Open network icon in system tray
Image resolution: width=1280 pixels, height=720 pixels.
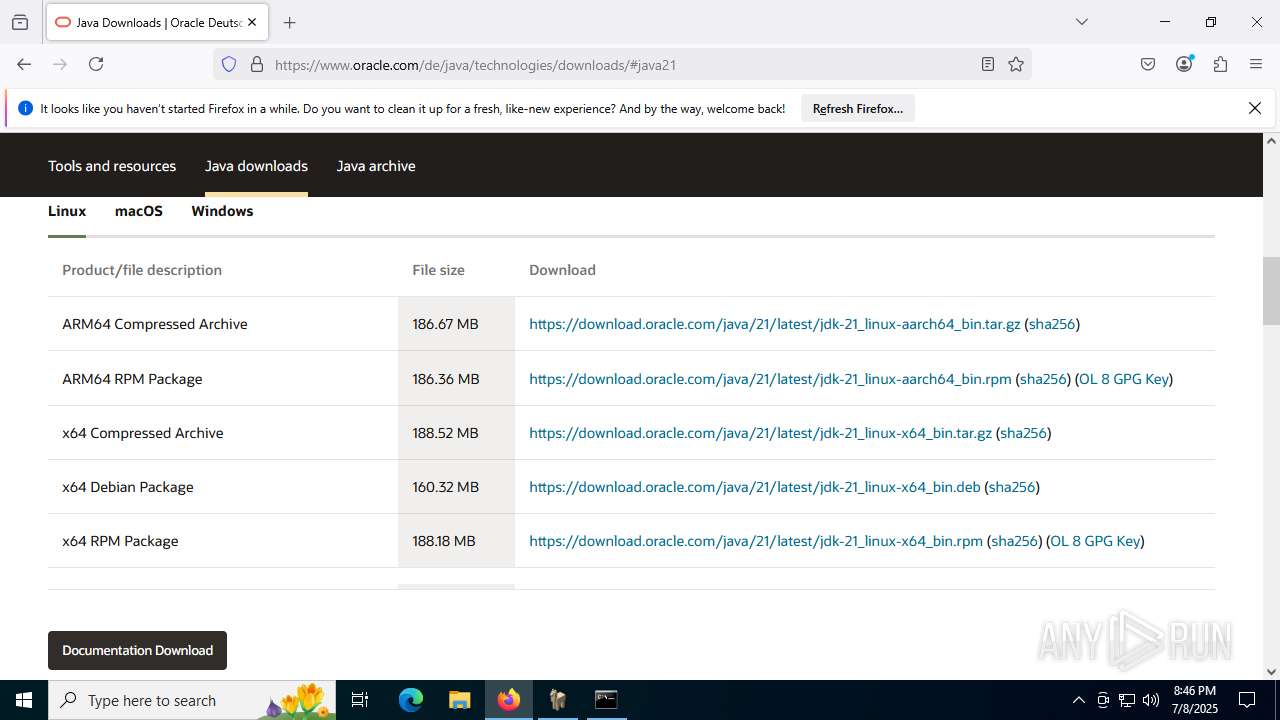coord(1127,700)
